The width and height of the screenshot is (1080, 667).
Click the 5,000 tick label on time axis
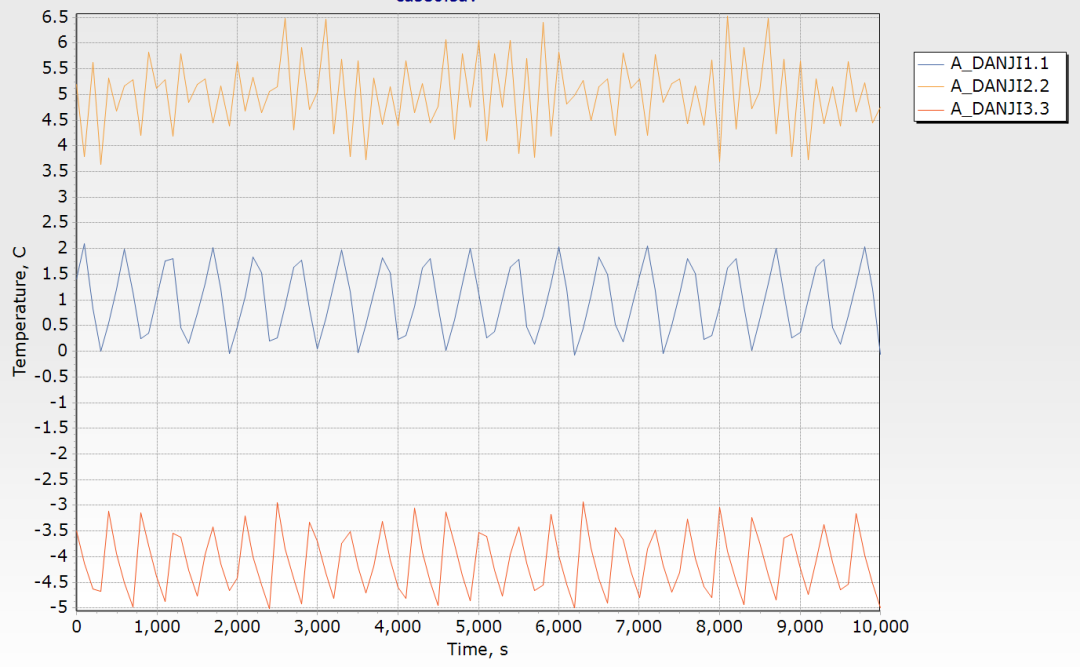tap(478, 627)
